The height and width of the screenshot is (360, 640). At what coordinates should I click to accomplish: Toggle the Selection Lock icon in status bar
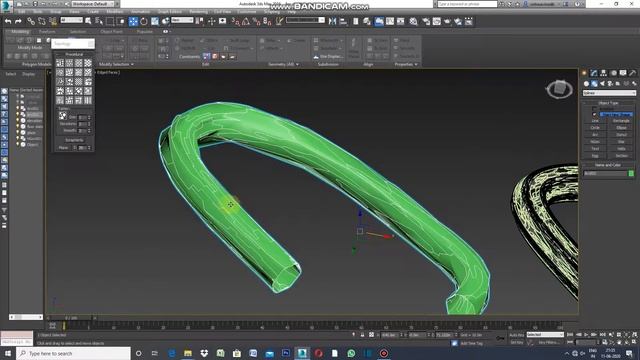[362, 335]
